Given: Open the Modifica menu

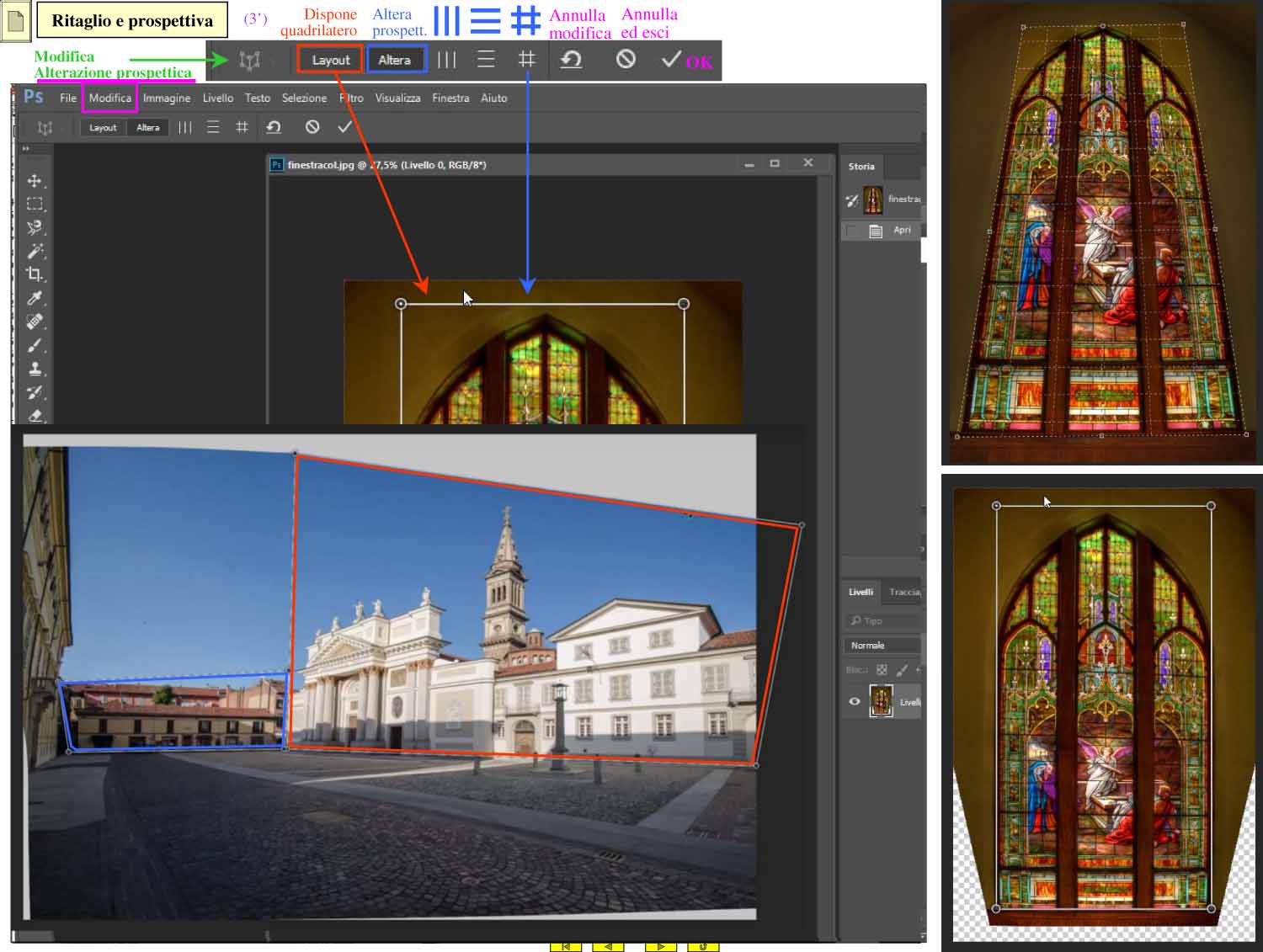Looking at the screenshot, I should [x=110, y=98].
